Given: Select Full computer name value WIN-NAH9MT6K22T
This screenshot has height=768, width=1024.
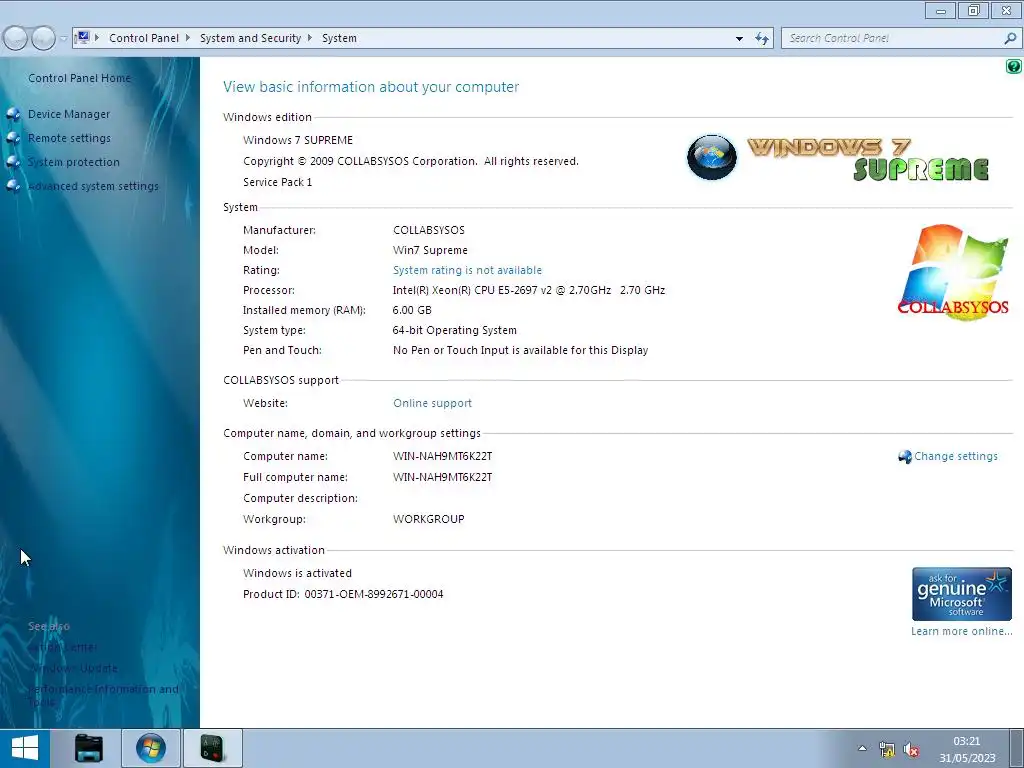Looking at the screenshot, I should [442, 477].
